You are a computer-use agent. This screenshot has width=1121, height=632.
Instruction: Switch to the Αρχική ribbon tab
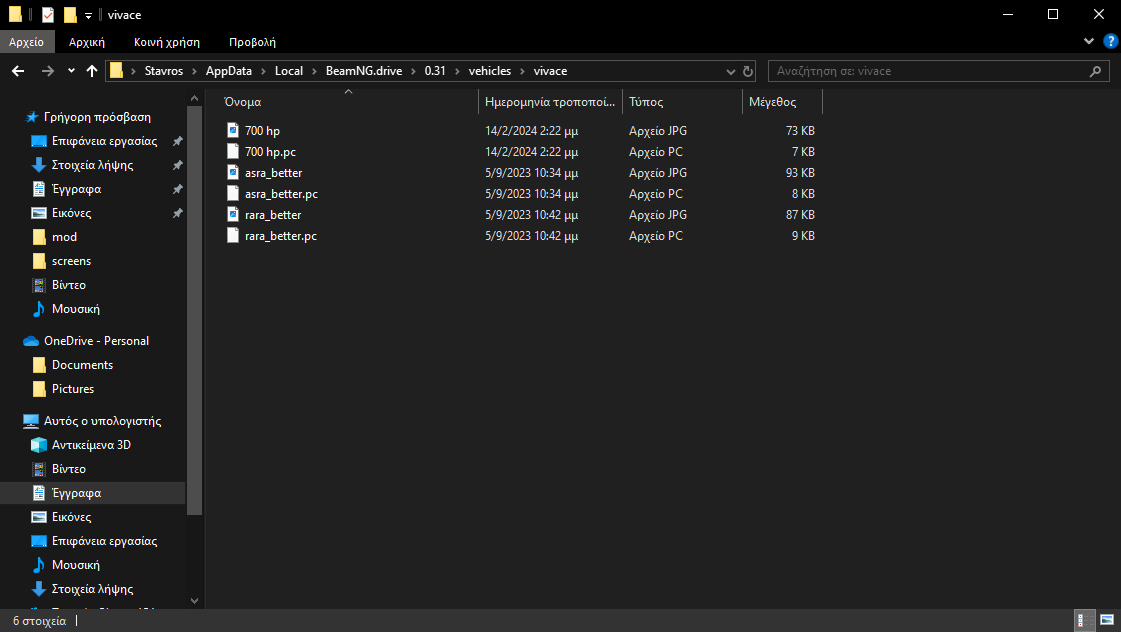[x=87, y=42]
